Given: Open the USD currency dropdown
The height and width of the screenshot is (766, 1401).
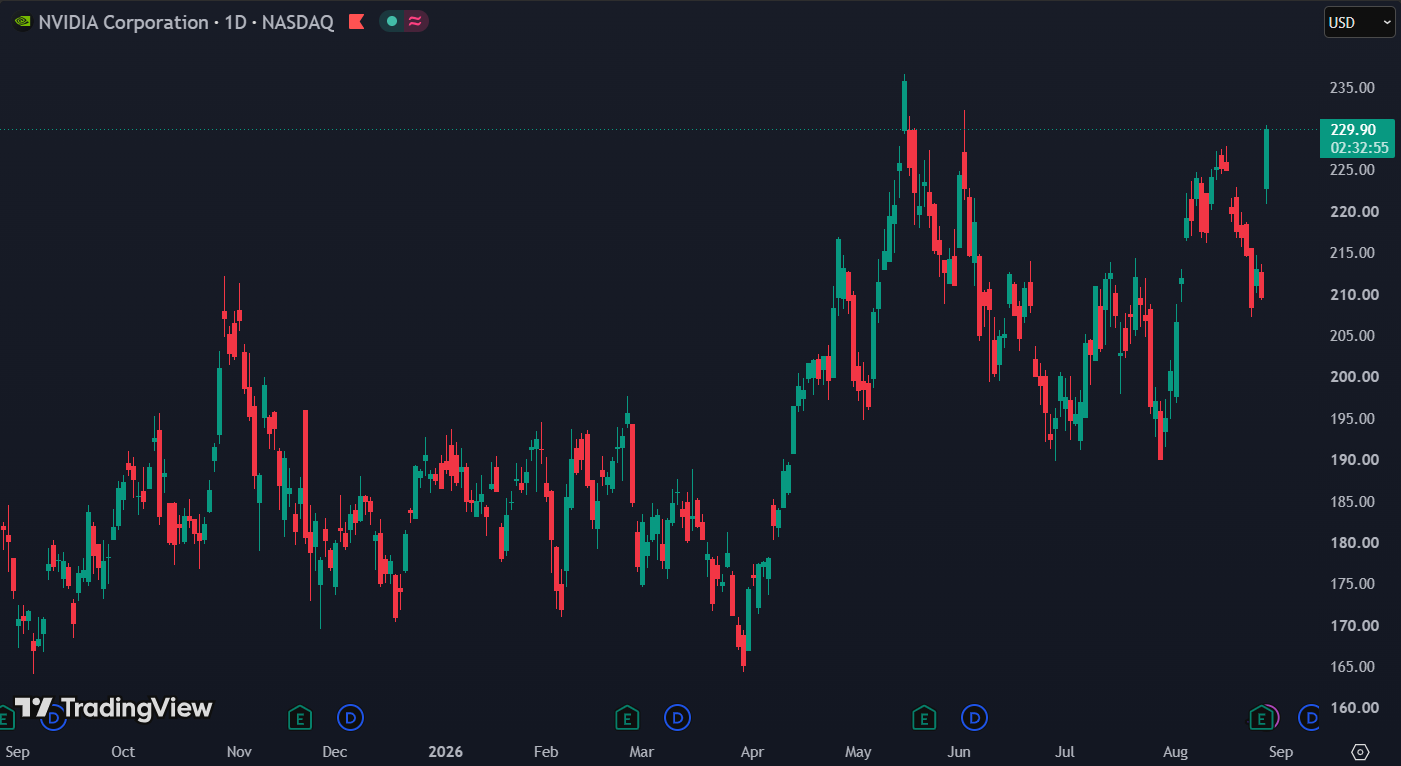Looking at the screenshot, I should click(x=1359, y=22).
